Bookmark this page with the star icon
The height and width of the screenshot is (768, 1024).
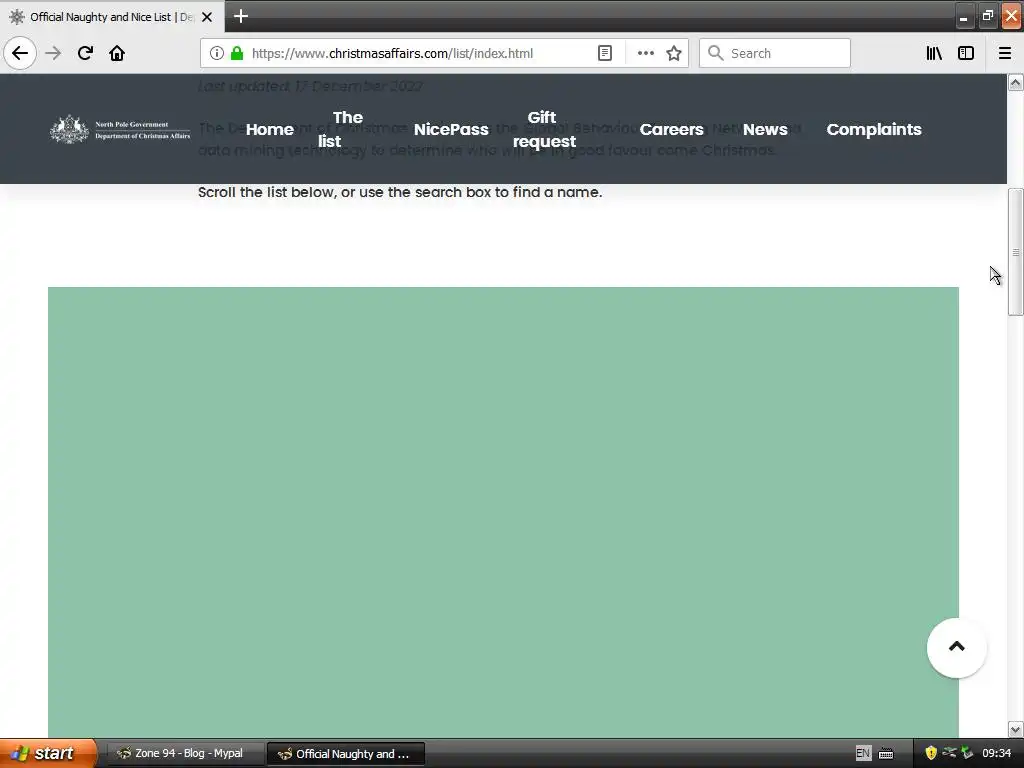pos(674,53)
